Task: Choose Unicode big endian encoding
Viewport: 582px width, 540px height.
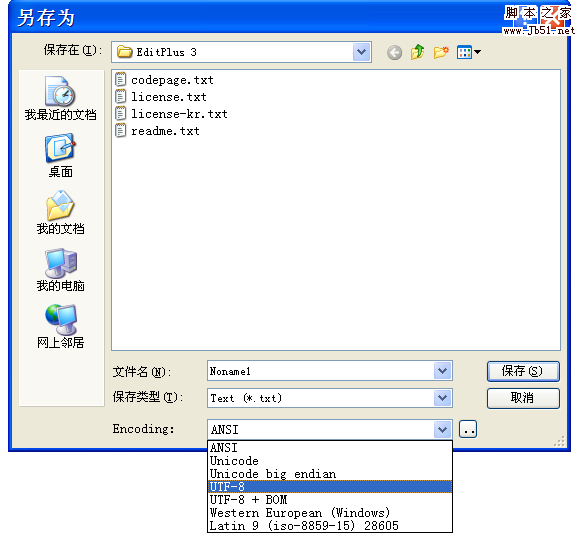Action: pyautogui.click(x=330, y=474)
